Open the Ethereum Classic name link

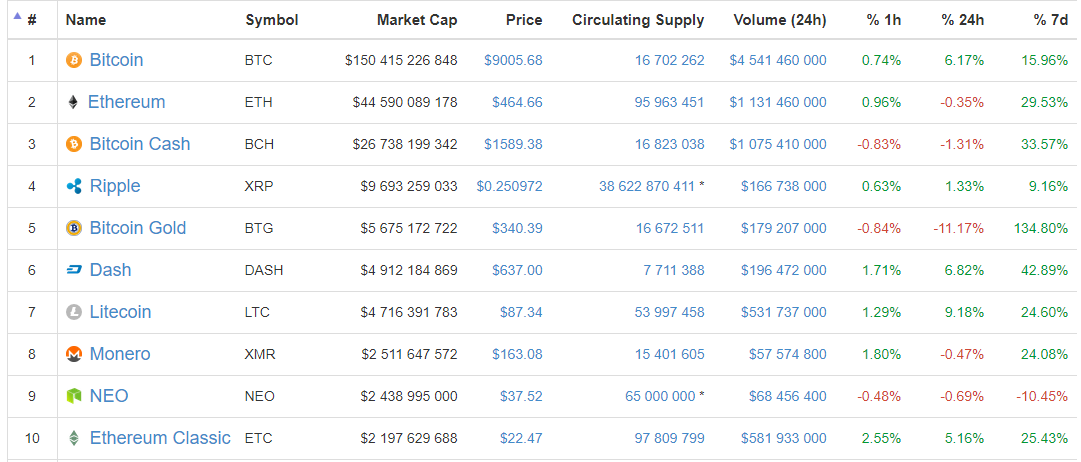point(160,439)
